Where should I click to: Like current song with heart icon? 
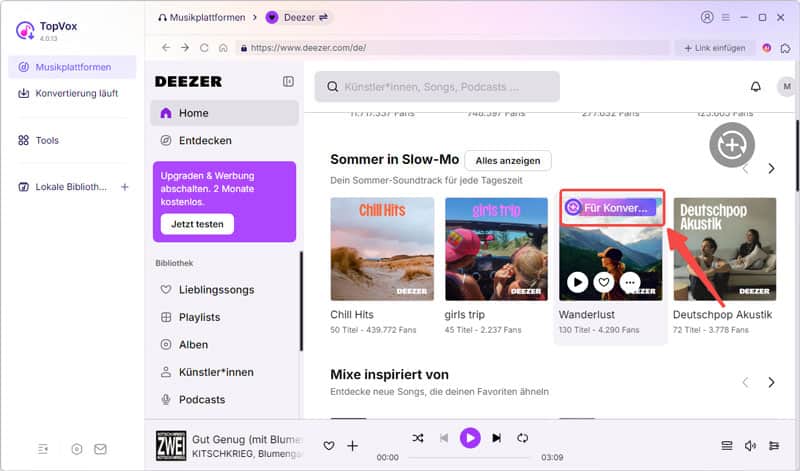click(x=329, y=446)
